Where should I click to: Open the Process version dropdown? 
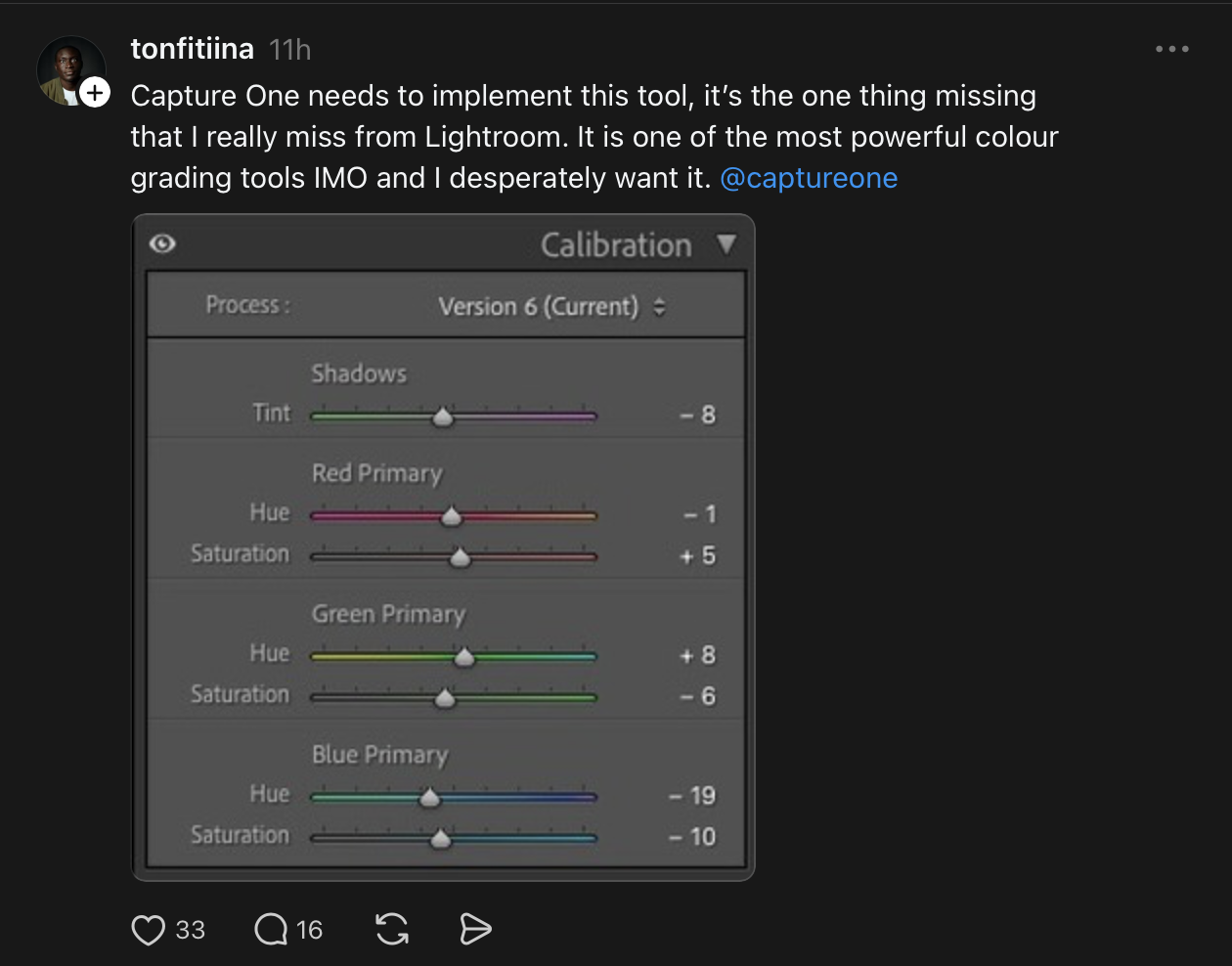551,307
